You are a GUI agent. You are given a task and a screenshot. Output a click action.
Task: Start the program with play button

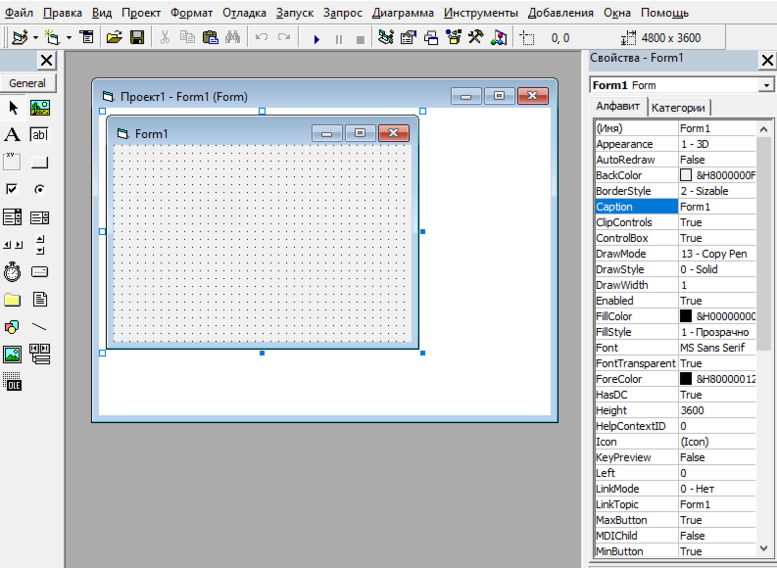317,39
